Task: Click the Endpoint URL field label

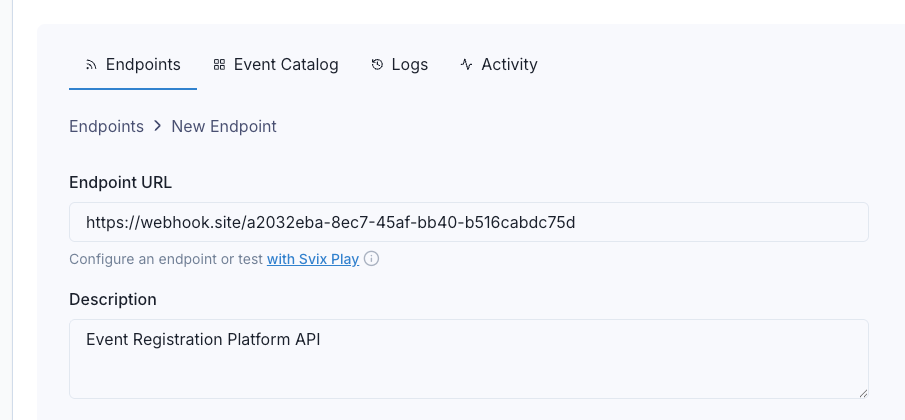Action: (120, 182)
